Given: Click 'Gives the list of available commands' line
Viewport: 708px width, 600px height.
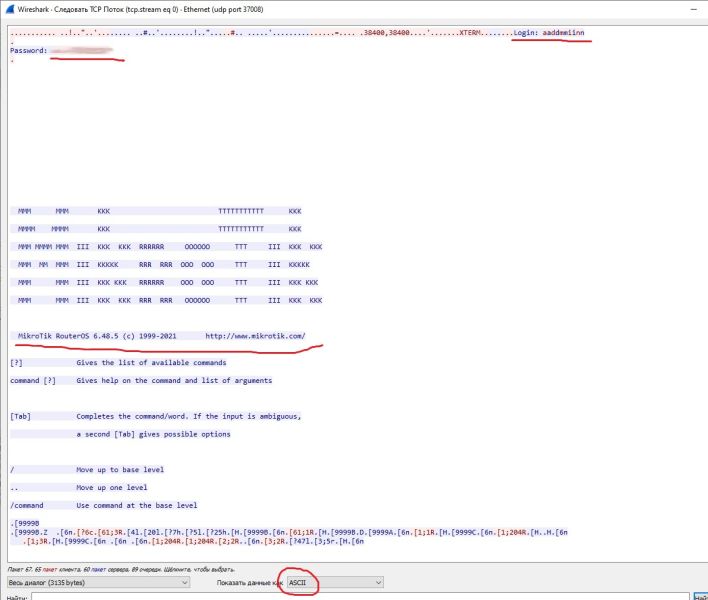Looking at the screenshot, I should 151,363.
